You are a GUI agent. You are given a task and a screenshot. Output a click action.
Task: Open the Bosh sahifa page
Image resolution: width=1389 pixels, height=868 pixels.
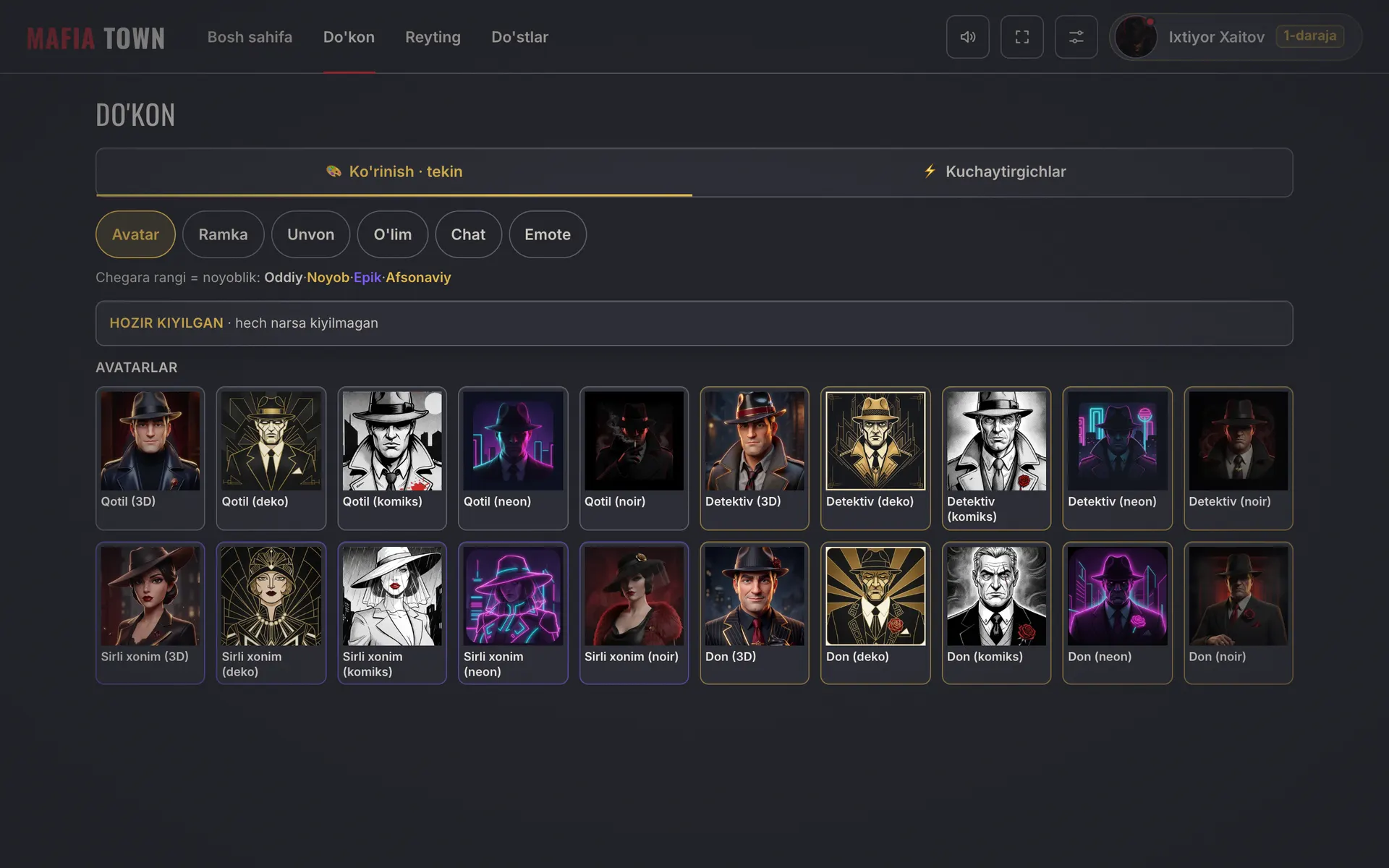[x=250, y=37]
